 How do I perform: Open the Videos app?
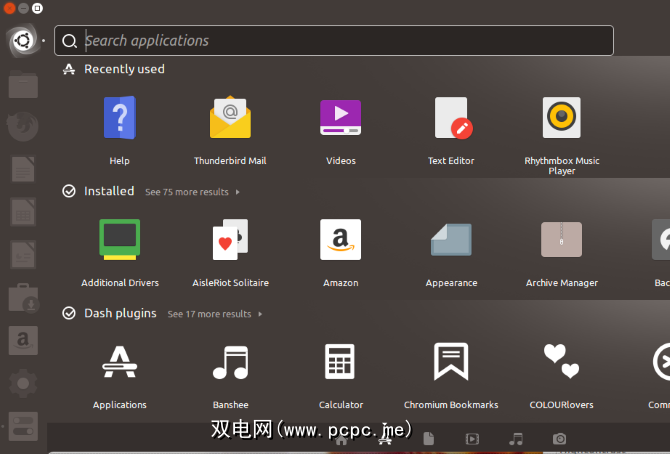[x=340, y=120]
